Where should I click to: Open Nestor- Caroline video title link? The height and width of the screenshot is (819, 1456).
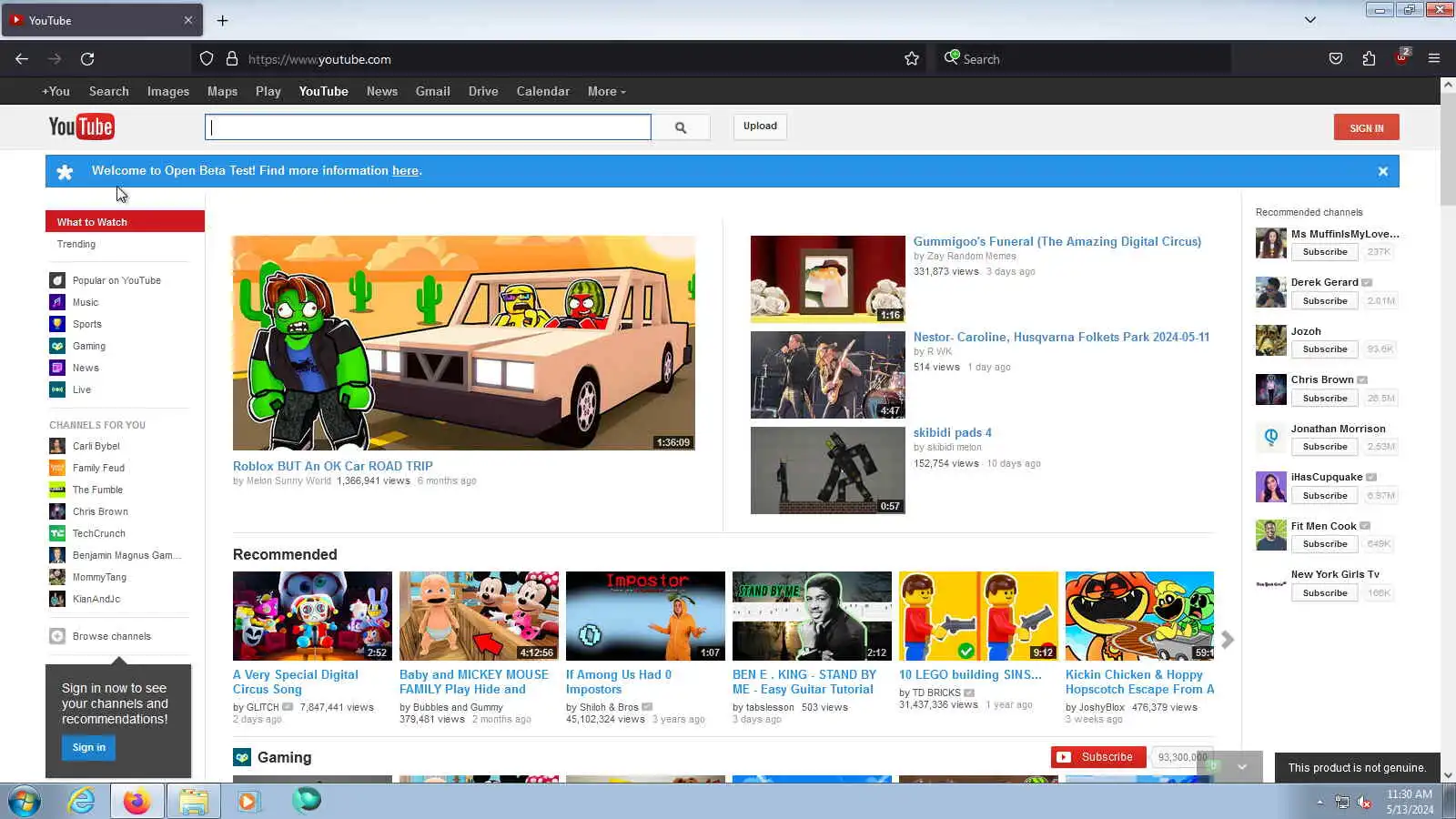[1062, 337]
